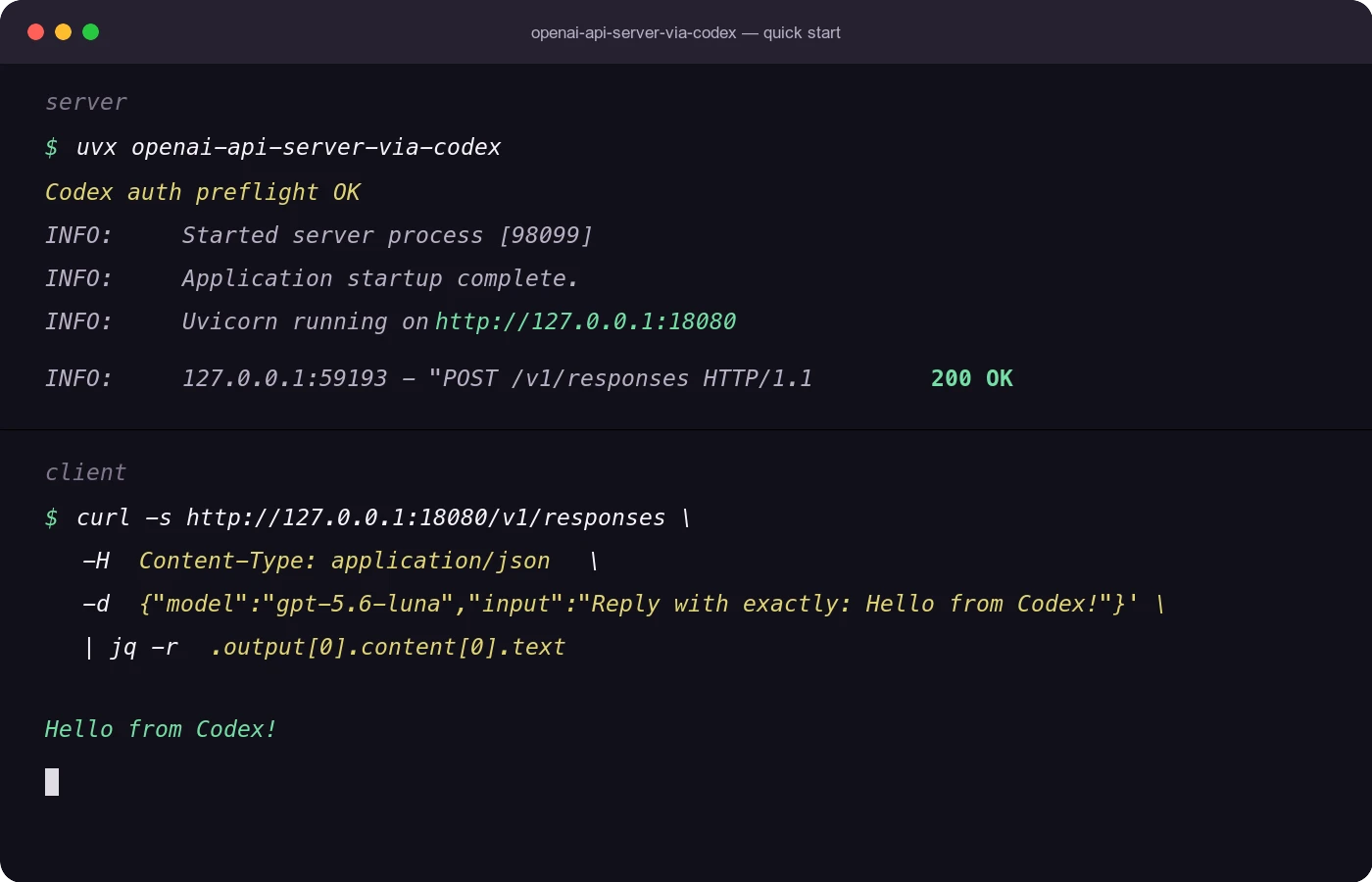Click the 'server' section label

(86, 102)
